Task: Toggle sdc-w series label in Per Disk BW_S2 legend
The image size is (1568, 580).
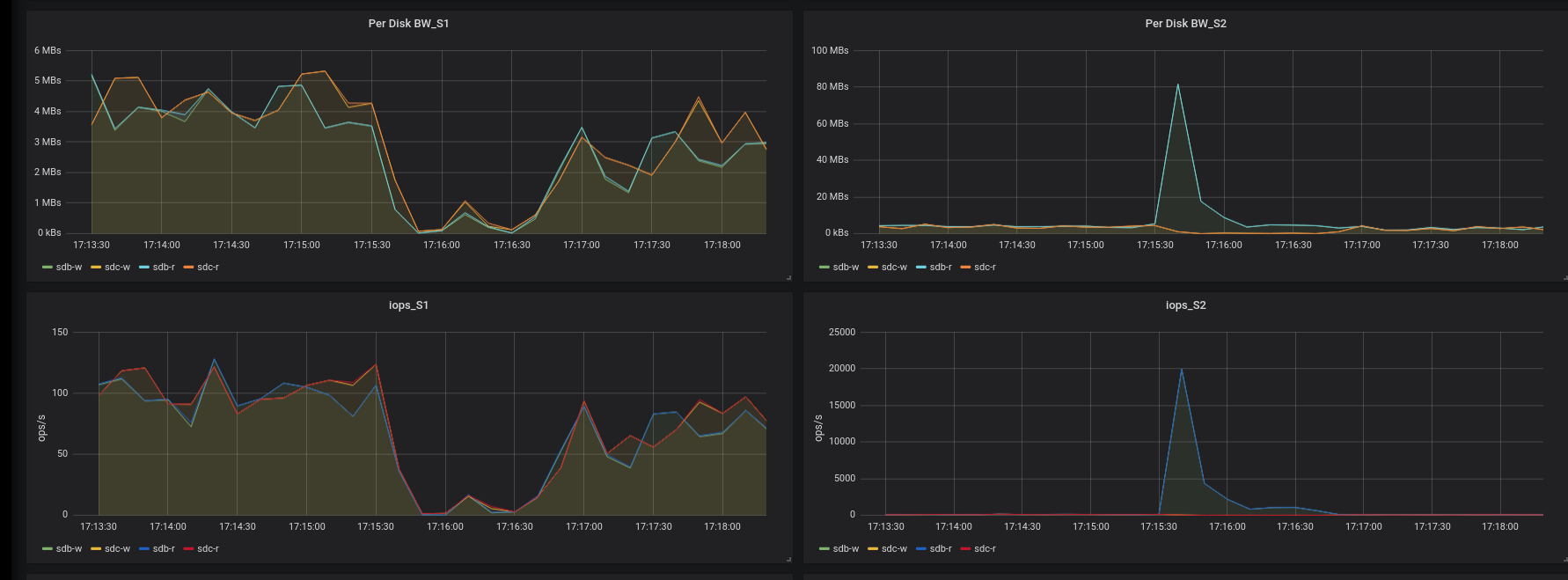Action: tap(894, 267)
